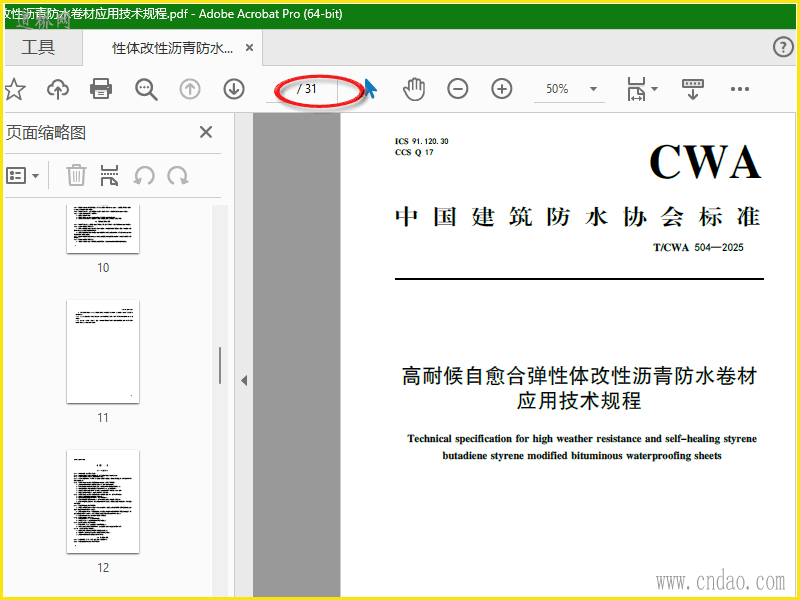Select page 12 thumbnail
This screenshot has height=600, width=800.
[103, 502]
